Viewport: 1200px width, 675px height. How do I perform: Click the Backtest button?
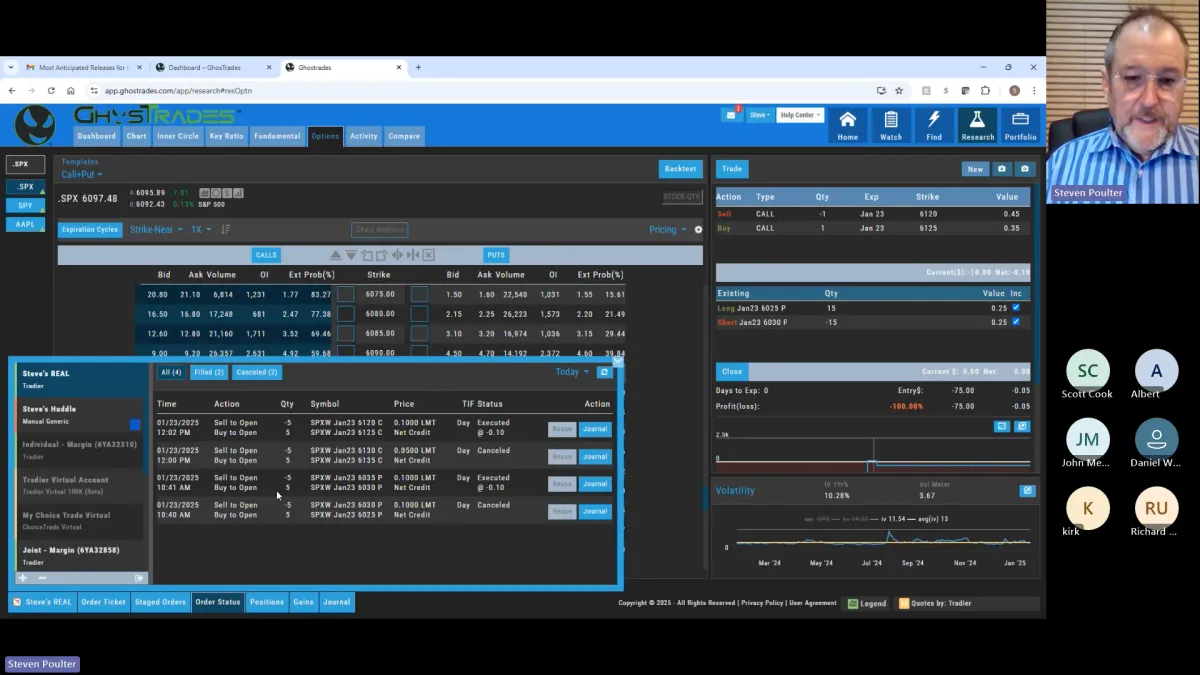(680, 169)
